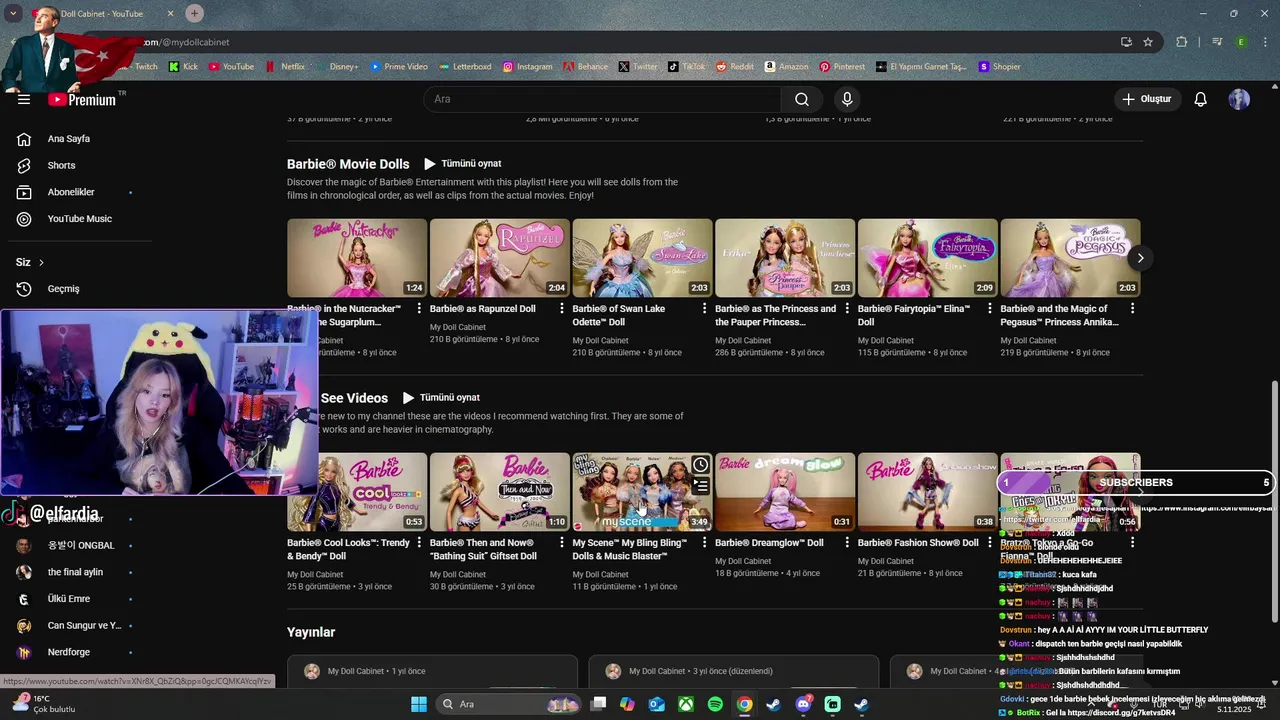
Task: Bookmark this page with the star icon
Action: pyautogui.click(x=1148, y=42)
